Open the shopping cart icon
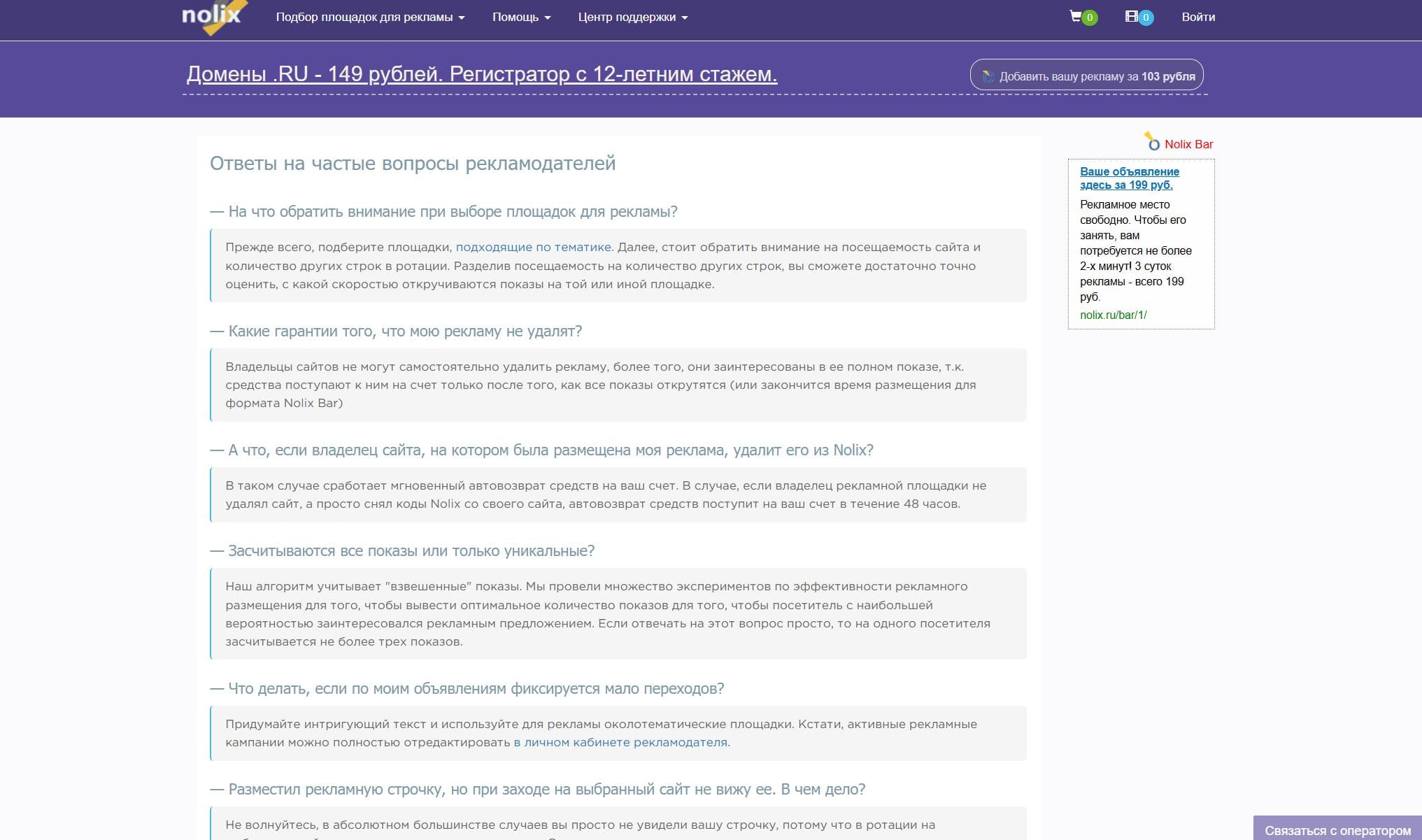 [1076, 16]
